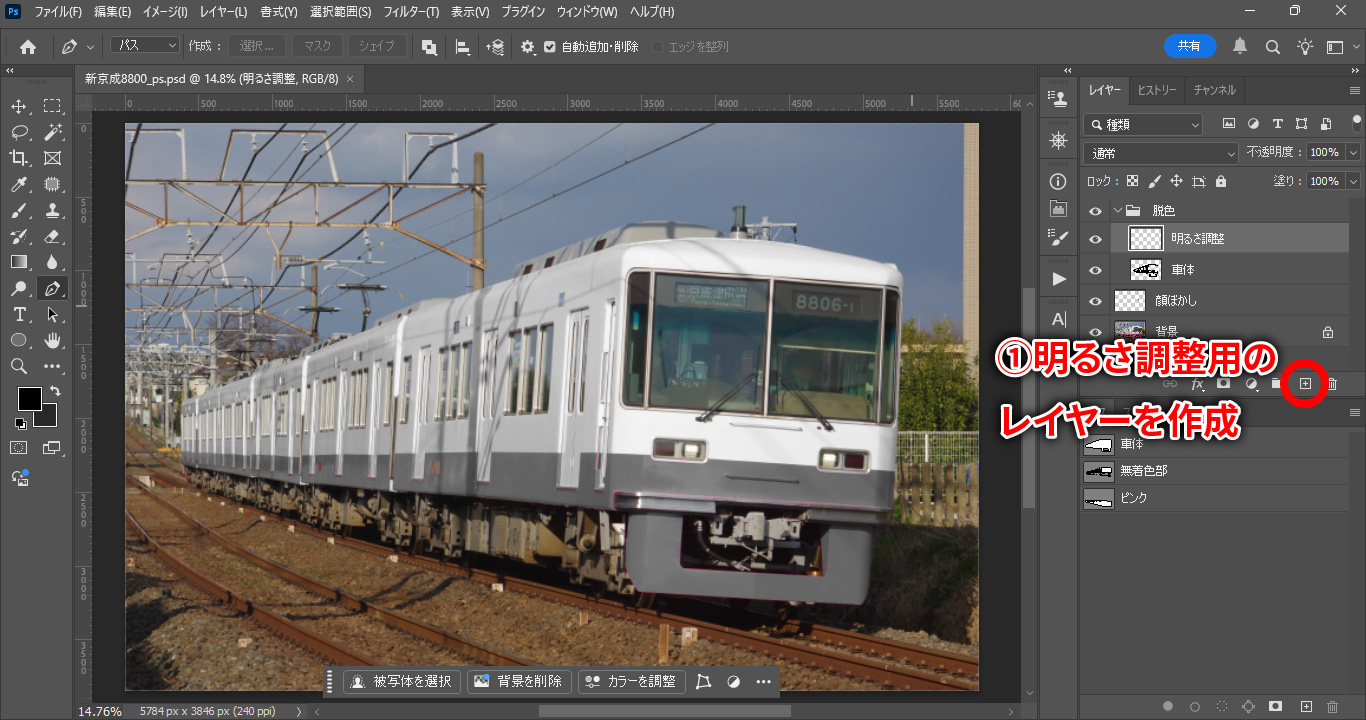Open the パス tool mode dropdown

click(145, 46)
